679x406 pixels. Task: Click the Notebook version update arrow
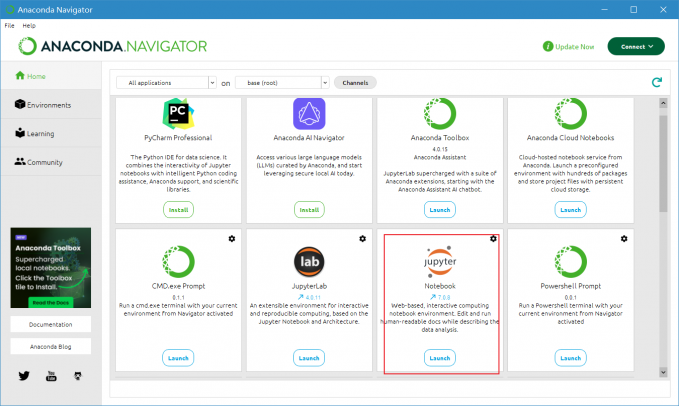coord(432,297)
